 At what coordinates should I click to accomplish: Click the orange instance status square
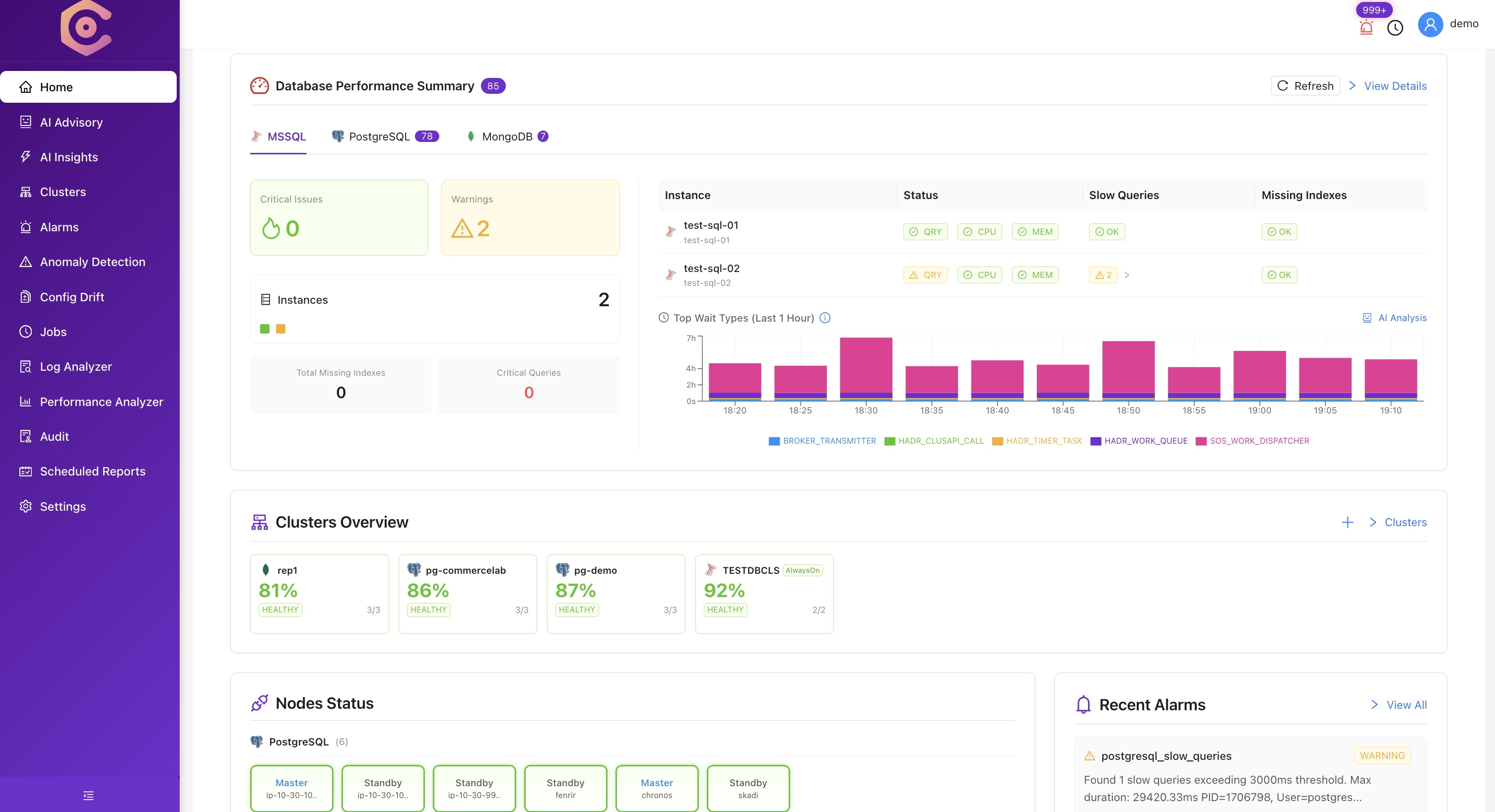(x=281, y=329)
